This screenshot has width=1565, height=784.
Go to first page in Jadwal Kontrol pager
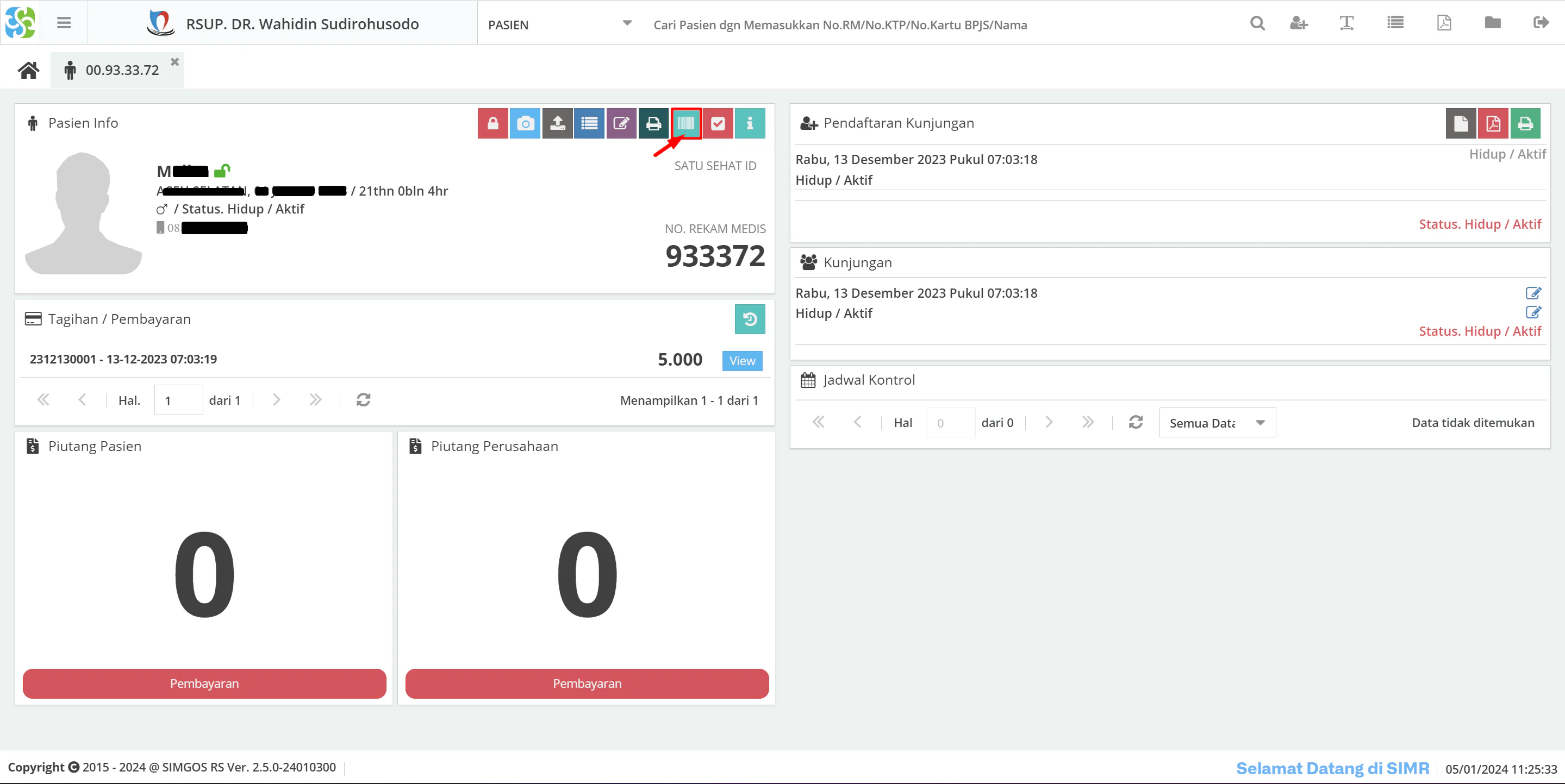818,422
